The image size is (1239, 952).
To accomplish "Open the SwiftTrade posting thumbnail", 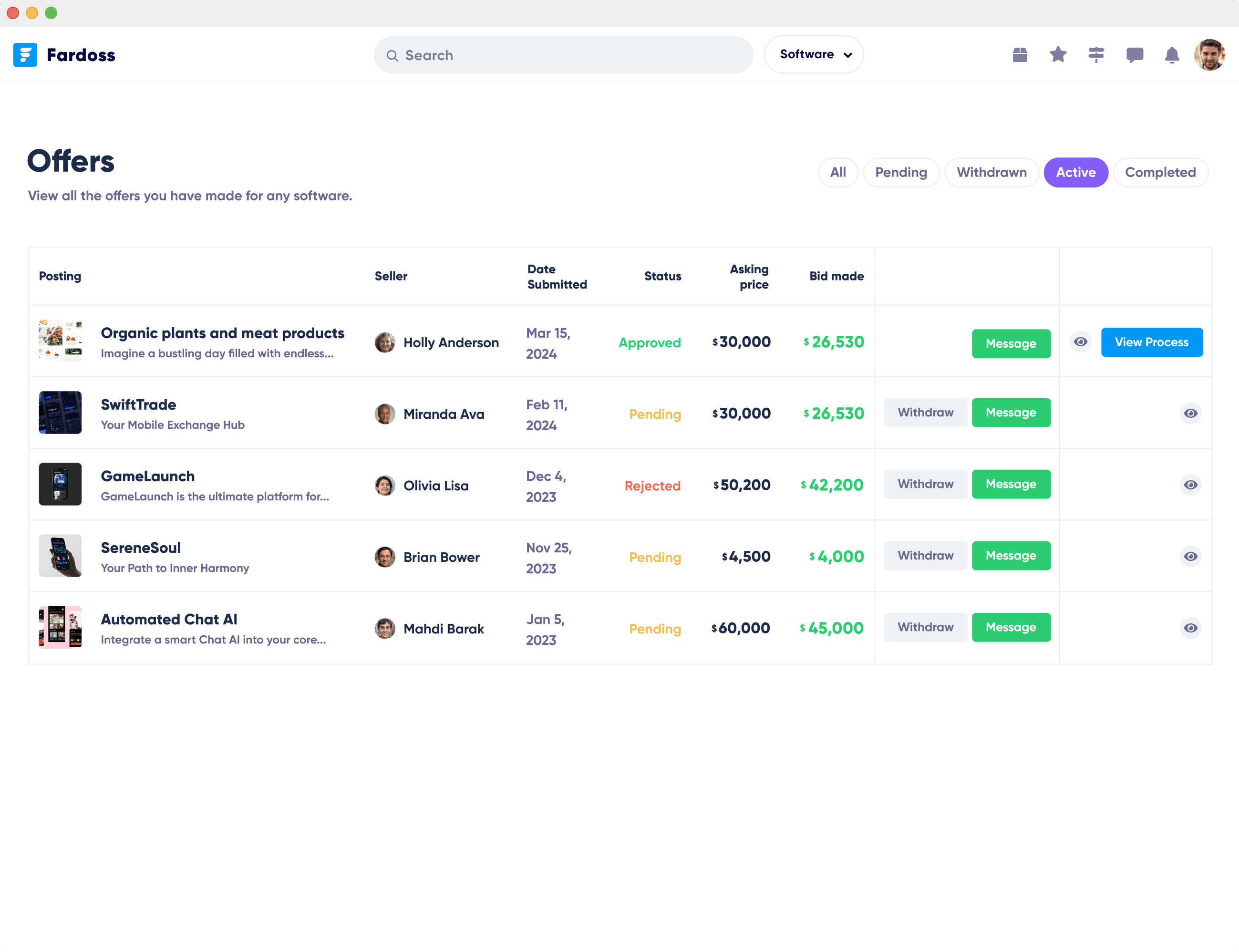I will pyautogui.click(x=60, y=413).
